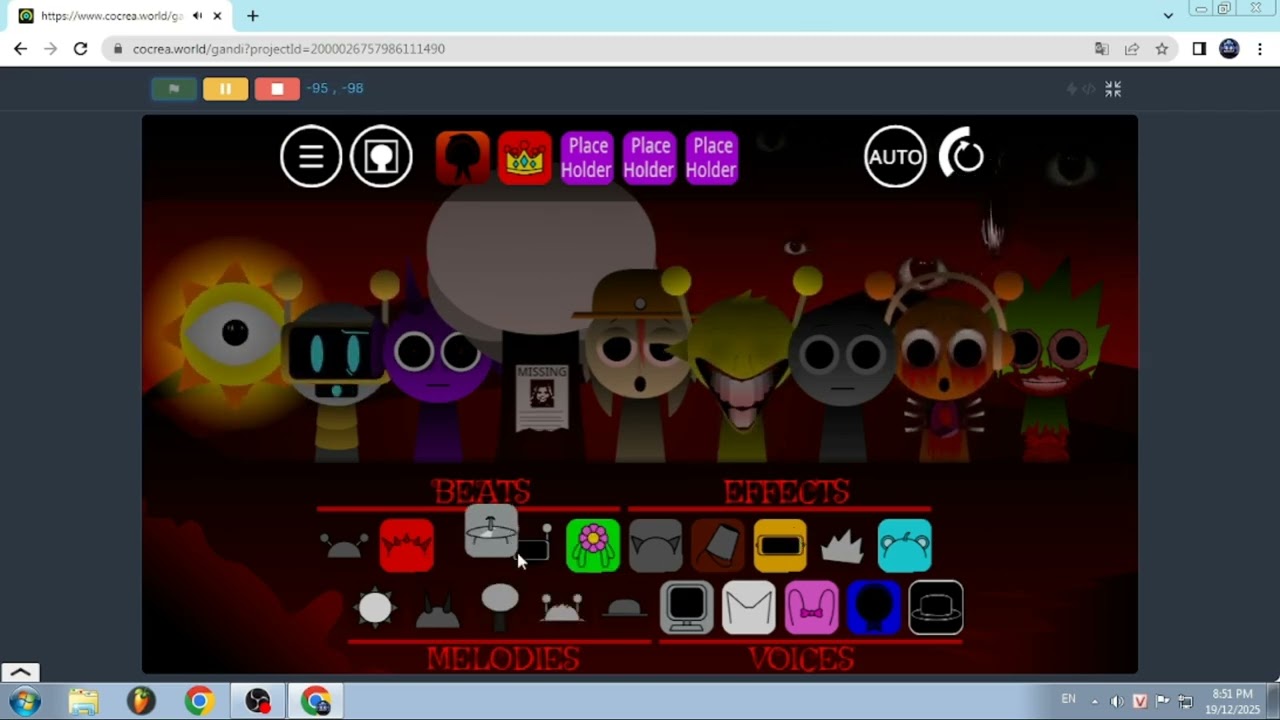1280x720 pixels.
Task: Pick the blue dark silhouette voice icon
Action: pyautogui.click(x=874, y=608)
